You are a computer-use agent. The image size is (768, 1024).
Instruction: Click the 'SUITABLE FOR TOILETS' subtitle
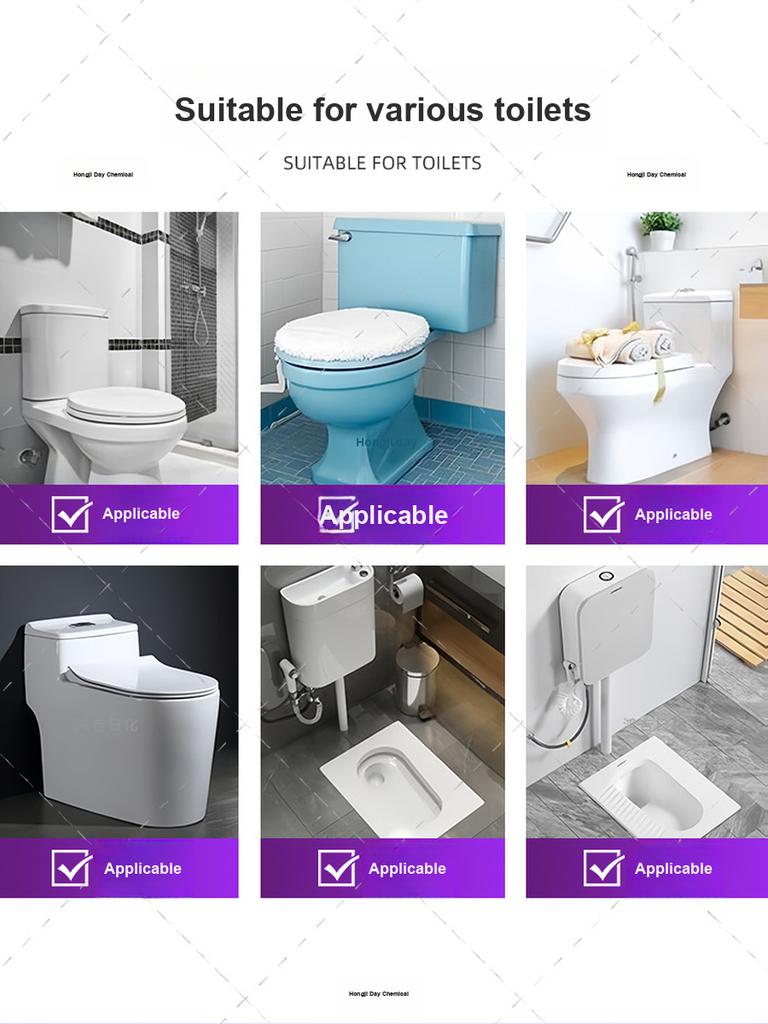pos(383,163)
